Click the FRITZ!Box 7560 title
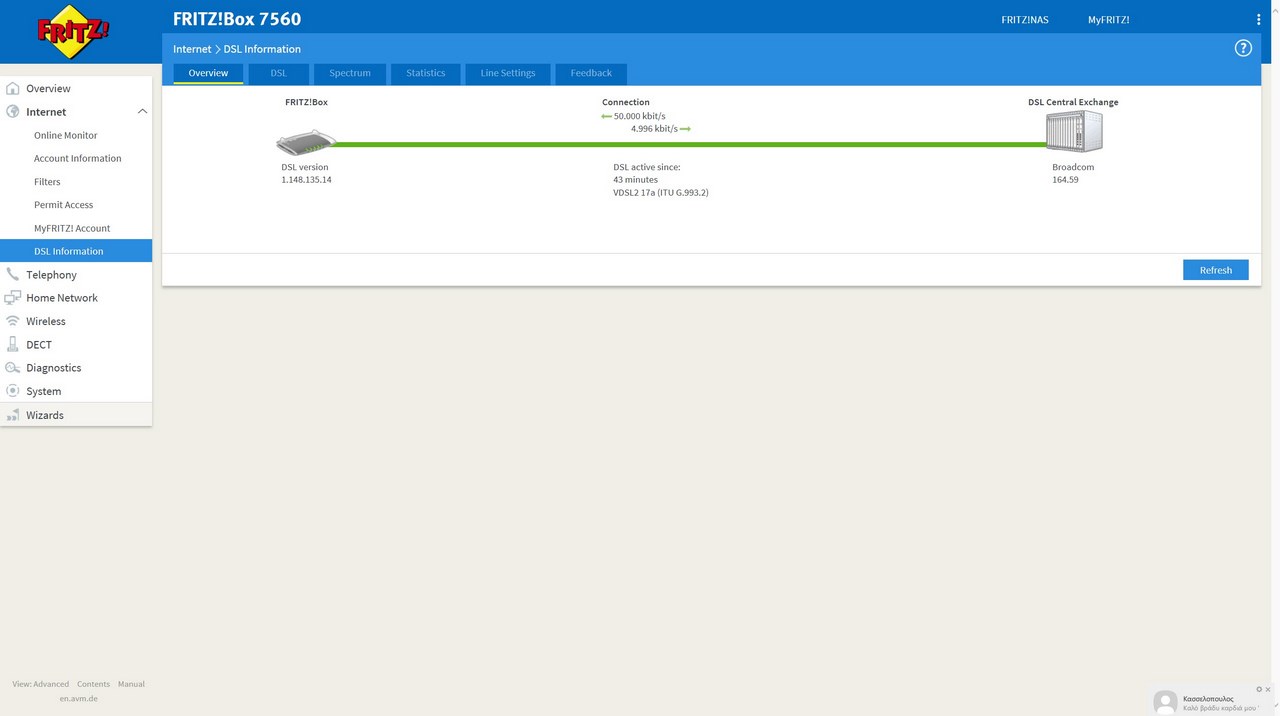This screenshot has height=716, width=1280. coord(237,19)
